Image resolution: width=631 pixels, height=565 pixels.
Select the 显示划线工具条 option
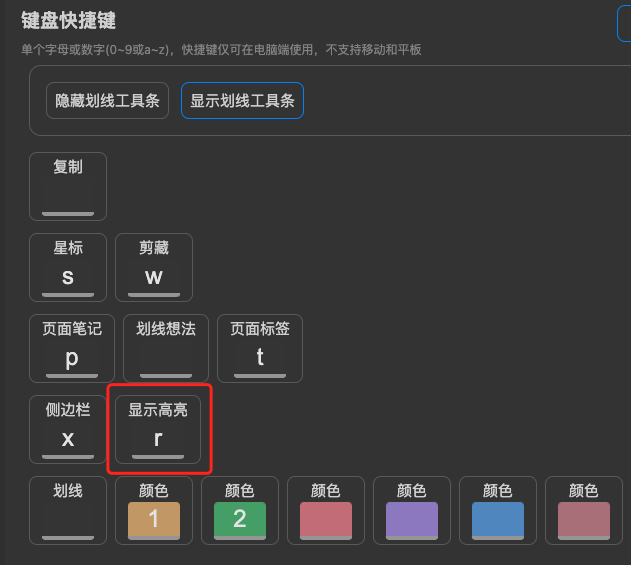point(242,101)
